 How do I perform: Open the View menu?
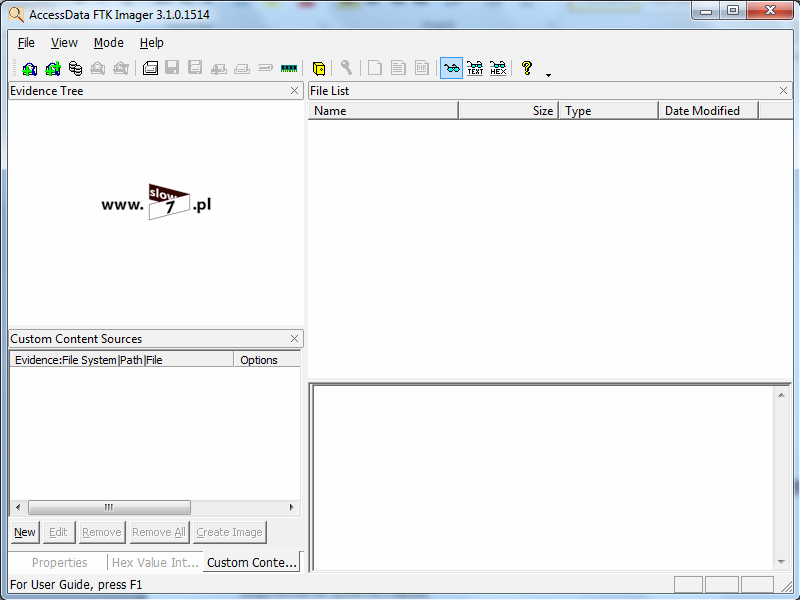click(x=64, y=43)
